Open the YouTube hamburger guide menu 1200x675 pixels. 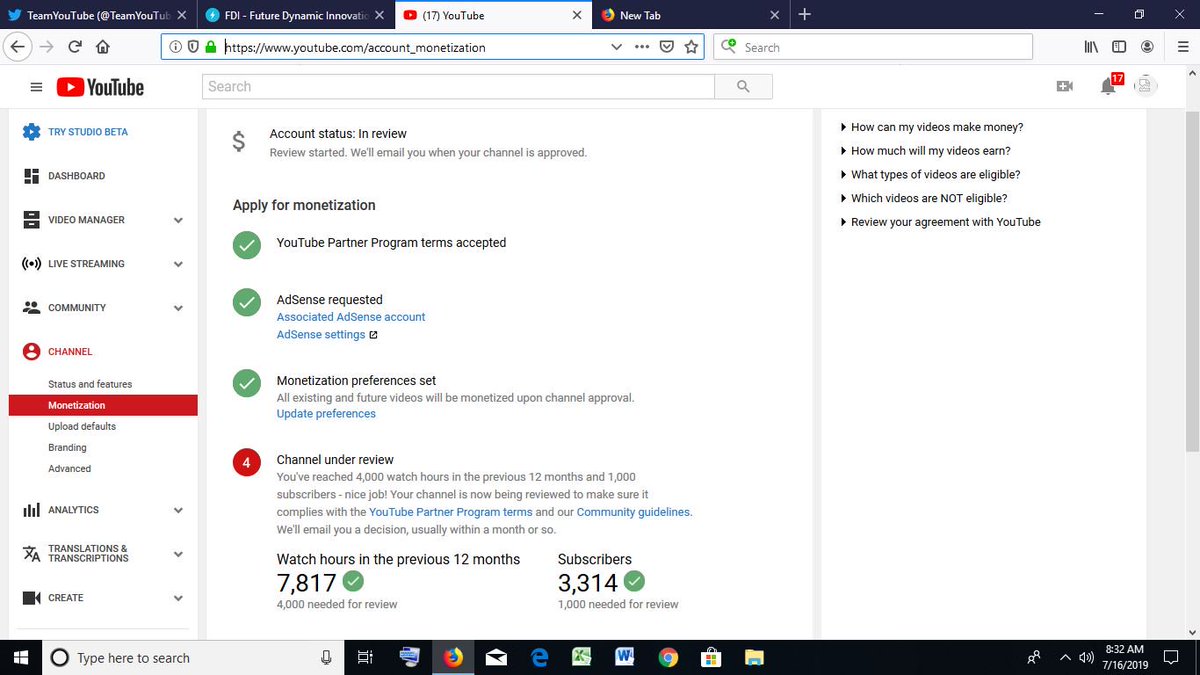pos(36,87)
